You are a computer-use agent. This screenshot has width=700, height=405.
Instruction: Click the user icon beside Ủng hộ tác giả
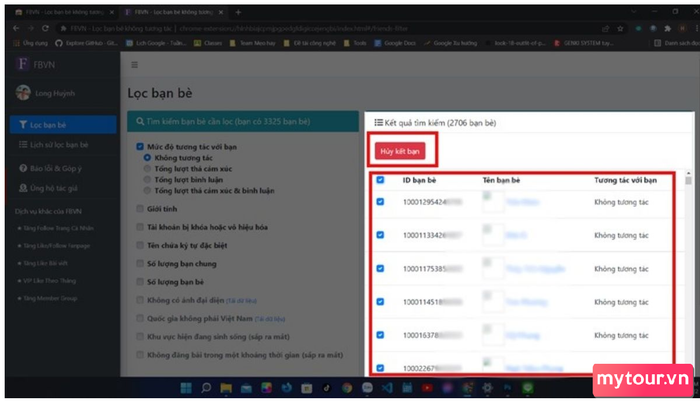coord(23,188)
